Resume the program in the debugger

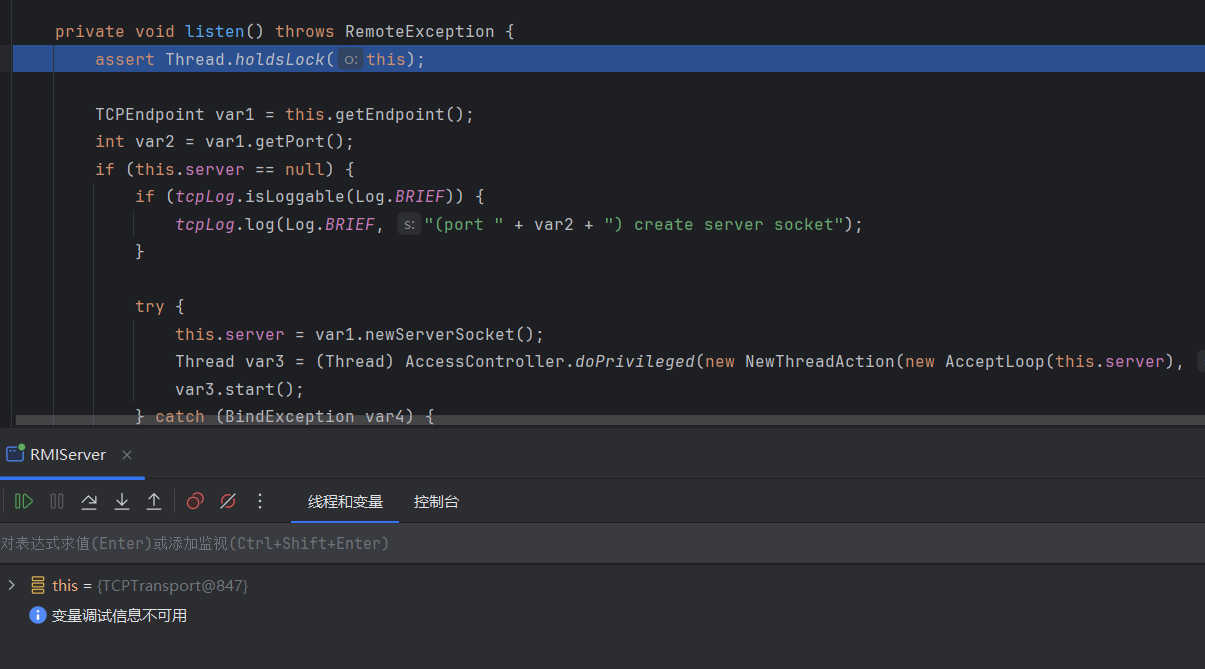coord(24,501)
